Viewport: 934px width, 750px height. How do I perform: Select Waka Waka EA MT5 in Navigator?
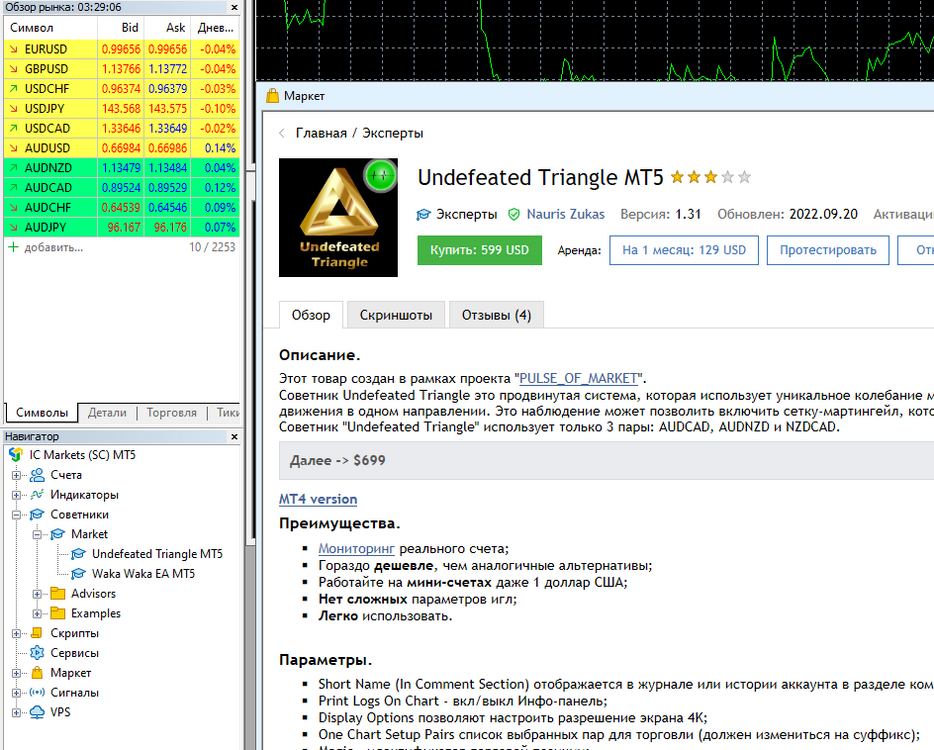[143, 574]
